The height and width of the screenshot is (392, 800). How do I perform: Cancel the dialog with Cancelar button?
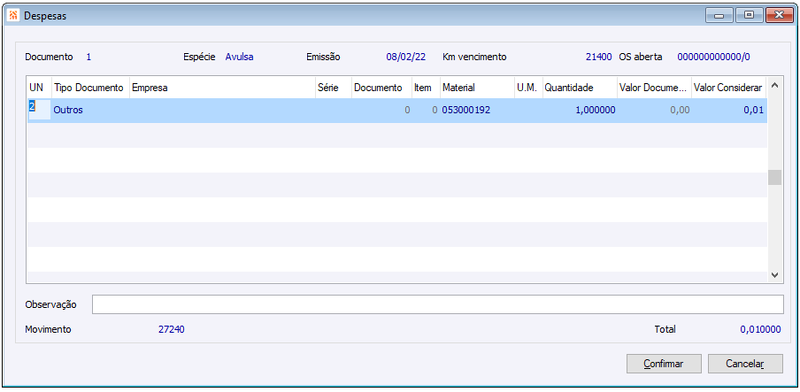tap(745, 364)
